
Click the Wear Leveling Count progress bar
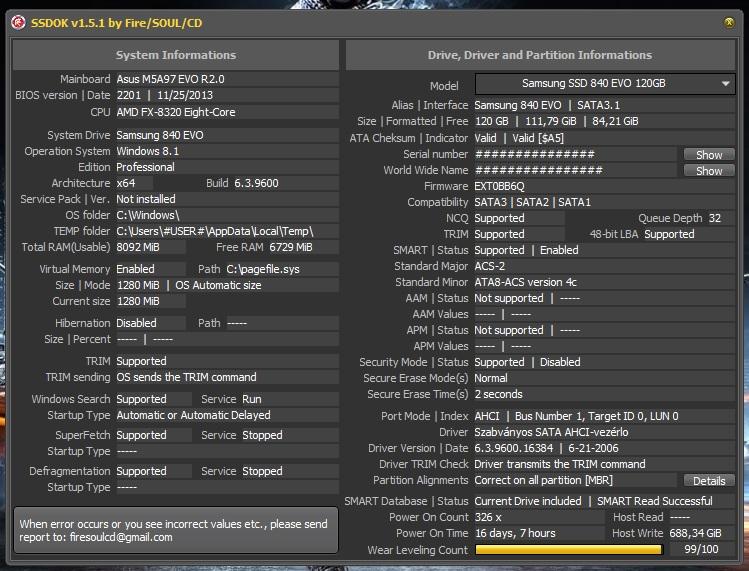click(x=569, y=549)
